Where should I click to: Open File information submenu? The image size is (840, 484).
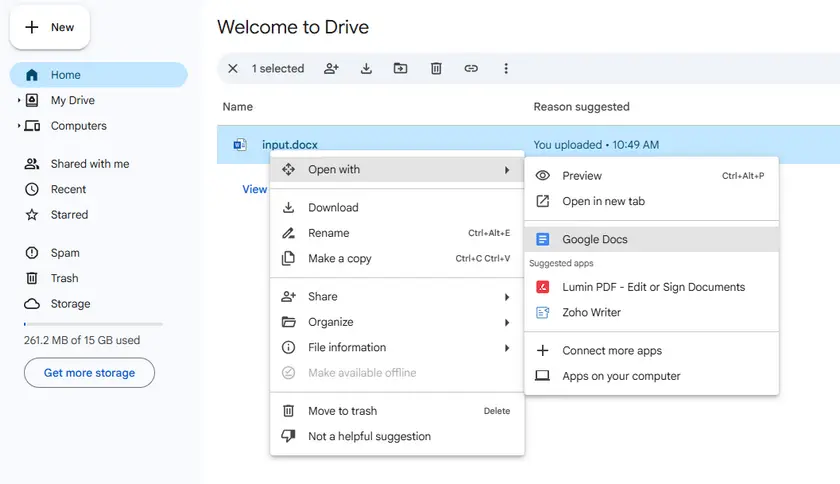(397, 347)
